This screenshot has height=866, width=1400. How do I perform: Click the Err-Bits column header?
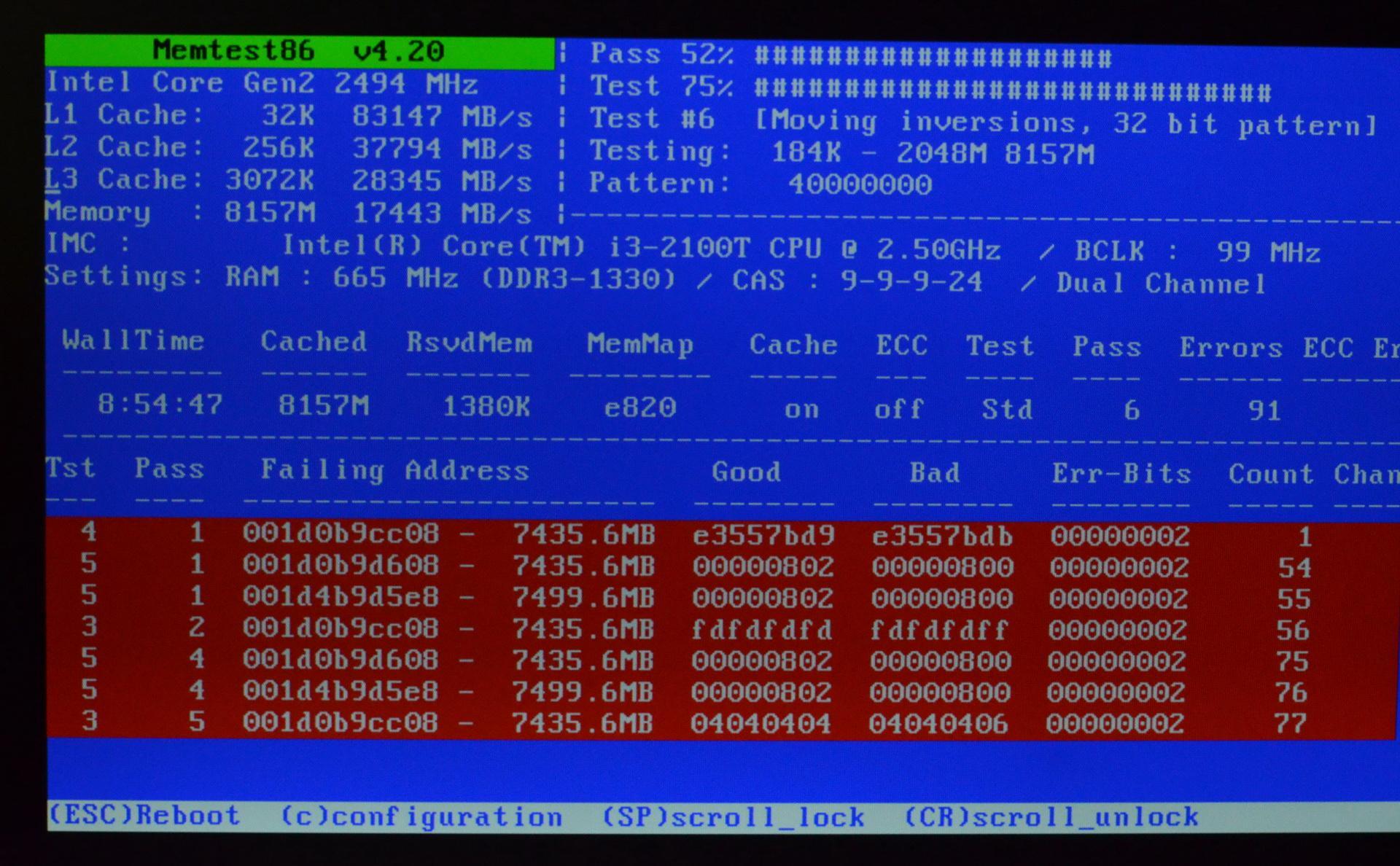pyautogui.click(x=1121, y=475)
